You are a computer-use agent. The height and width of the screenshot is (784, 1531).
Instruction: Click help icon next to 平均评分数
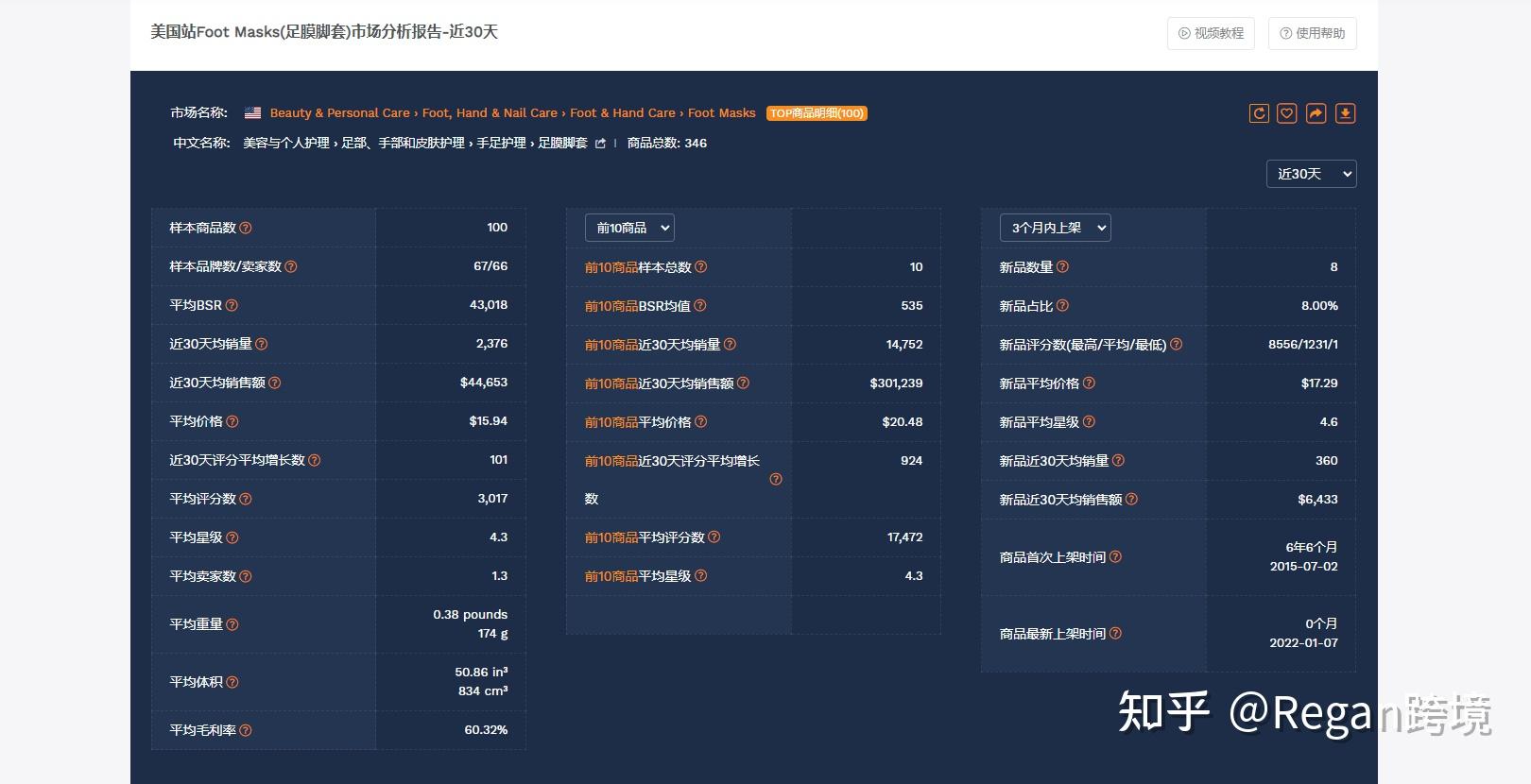coord(246,499)
